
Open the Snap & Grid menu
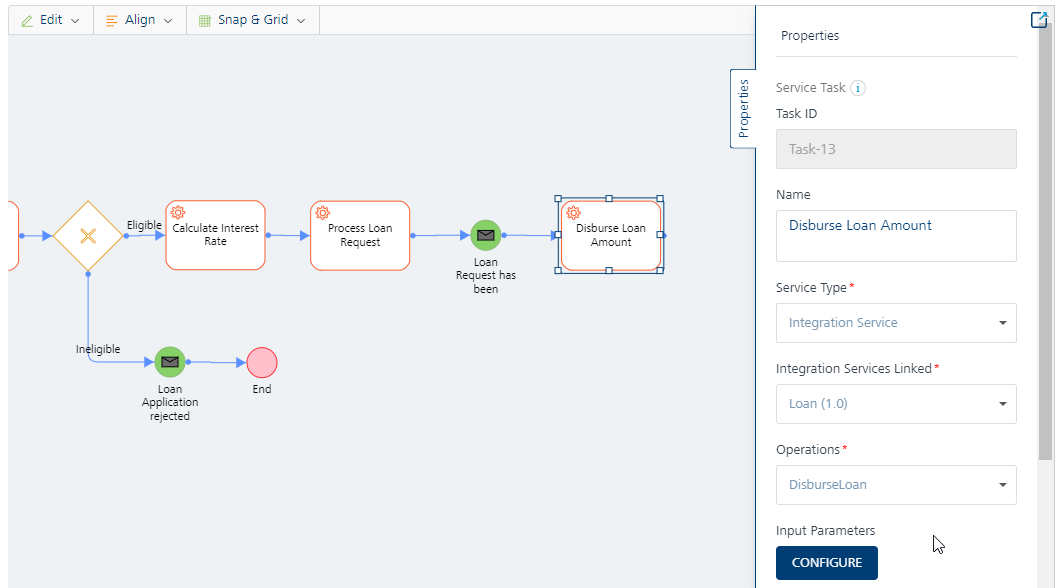(x=252, y=20)
